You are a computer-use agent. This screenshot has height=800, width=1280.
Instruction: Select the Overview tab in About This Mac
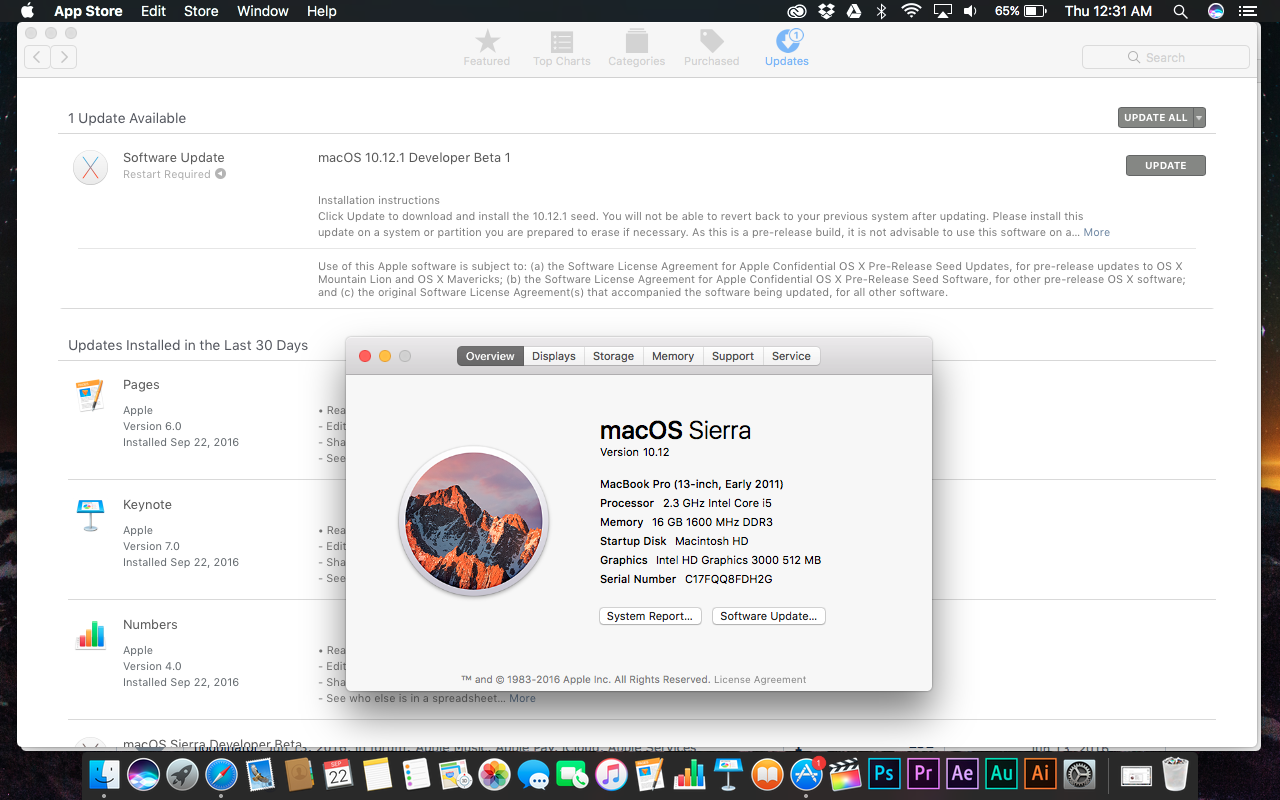click(490, 356)
